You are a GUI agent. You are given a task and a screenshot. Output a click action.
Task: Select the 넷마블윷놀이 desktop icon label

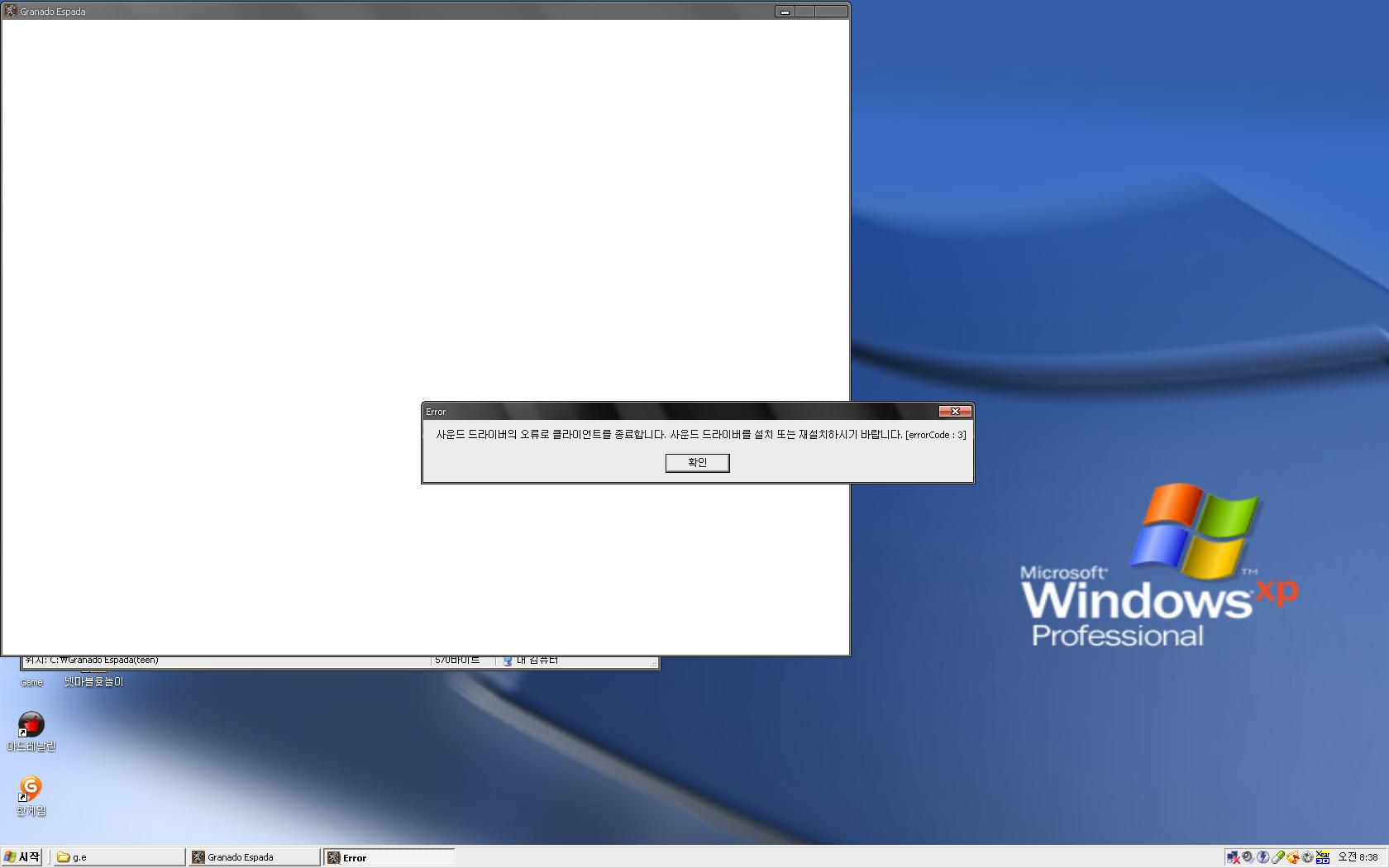pyautogui.click(x=93, y=682)
